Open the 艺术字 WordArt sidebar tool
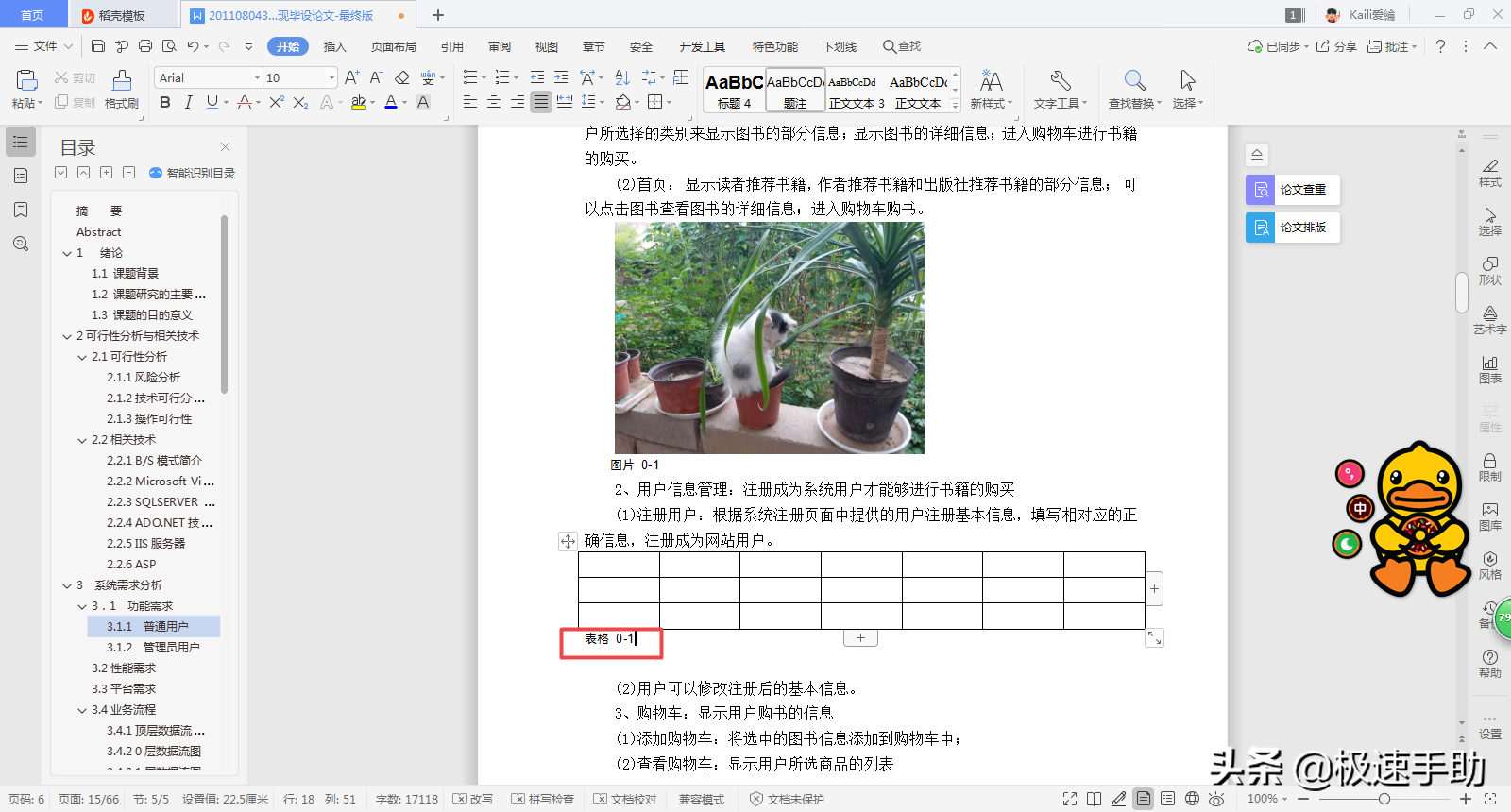This screenshot has height=812, width=1511. tap(1490, 320)
